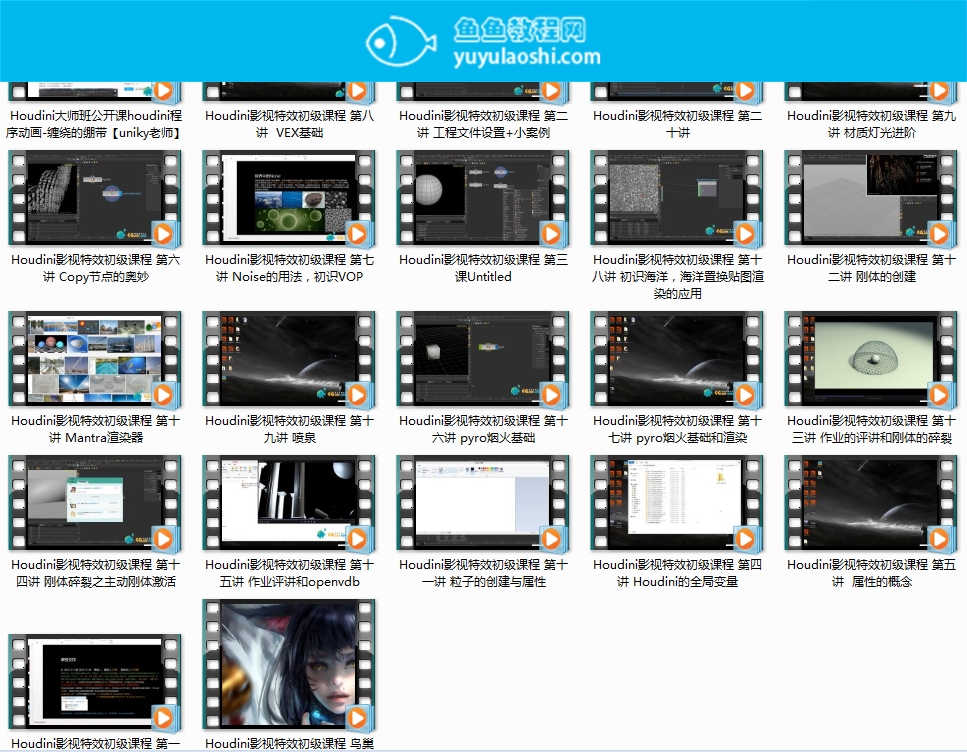Click the file name ending in 缠绕的绷带【uniky老师】
The image size is (967, 752).
click(95, 124)
